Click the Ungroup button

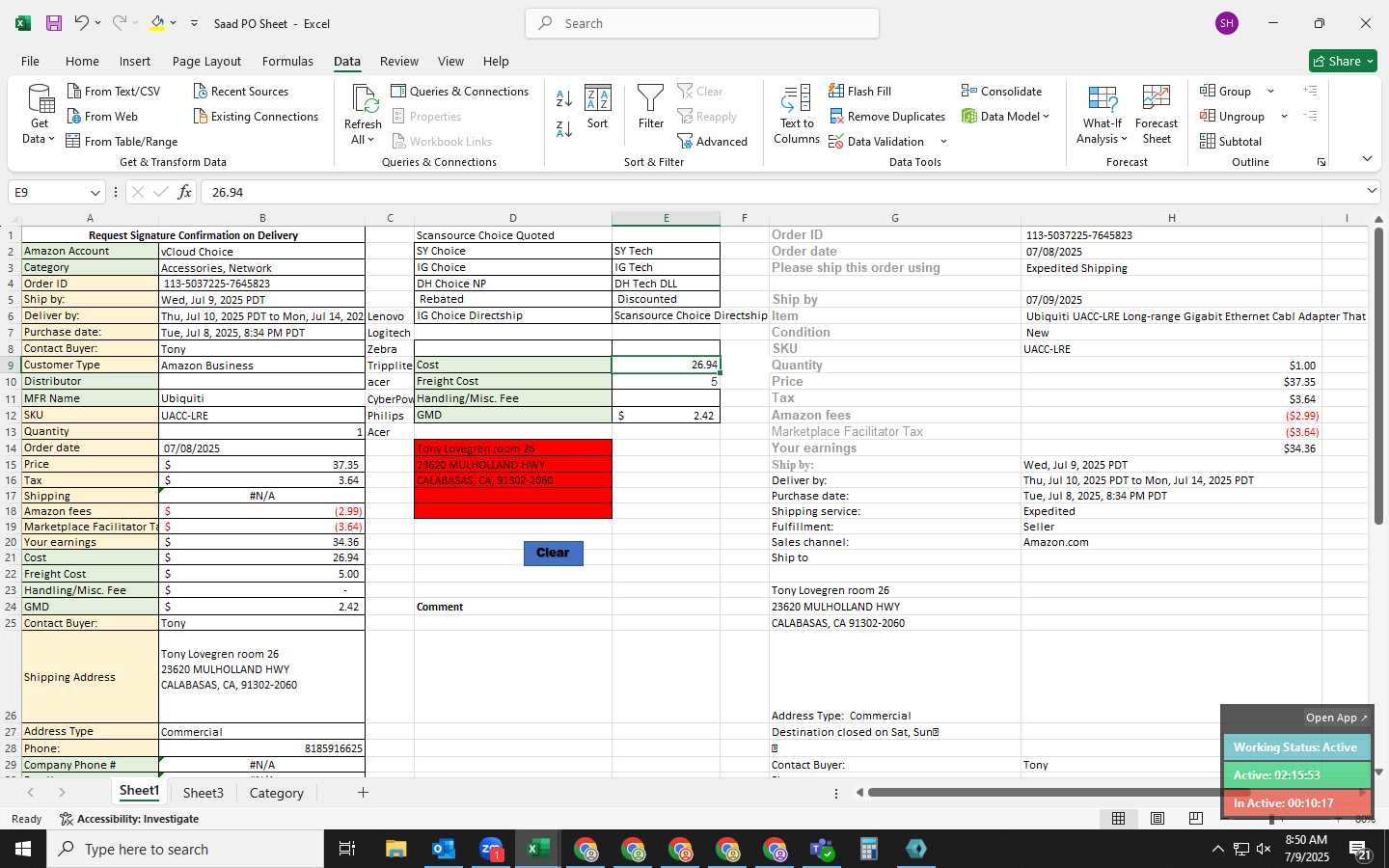[1233, 116]
